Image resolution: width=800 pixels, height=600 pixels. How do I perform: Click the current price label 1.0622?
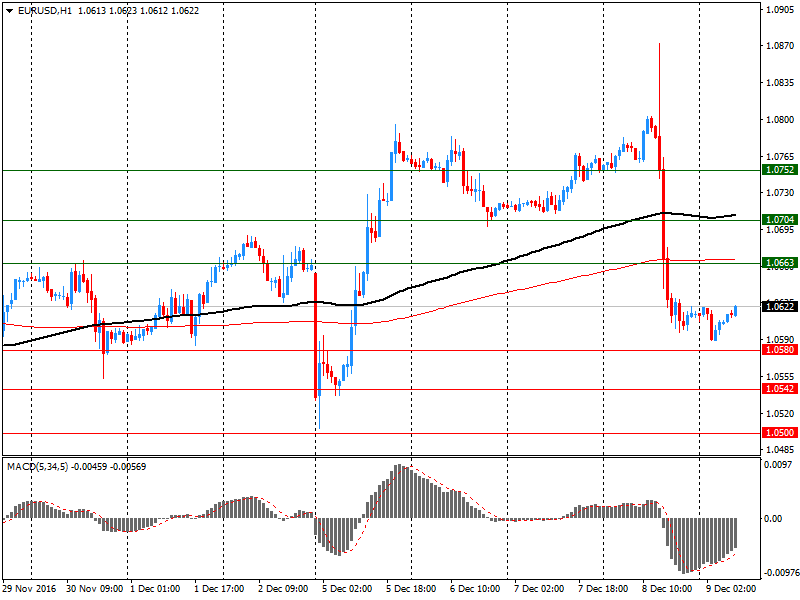pos(779,307)
